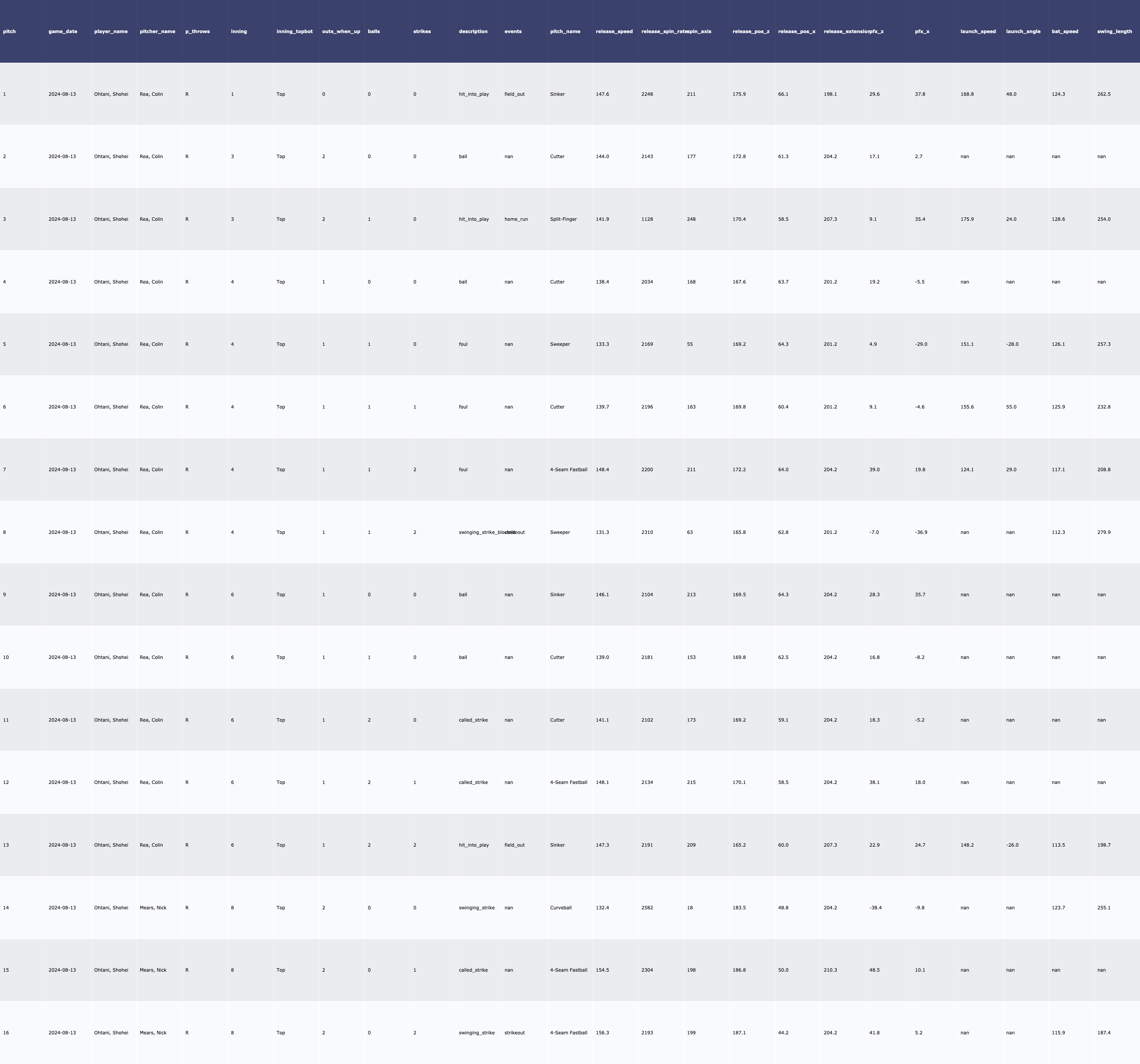Click launch speed value 175.9

[967, 219]
